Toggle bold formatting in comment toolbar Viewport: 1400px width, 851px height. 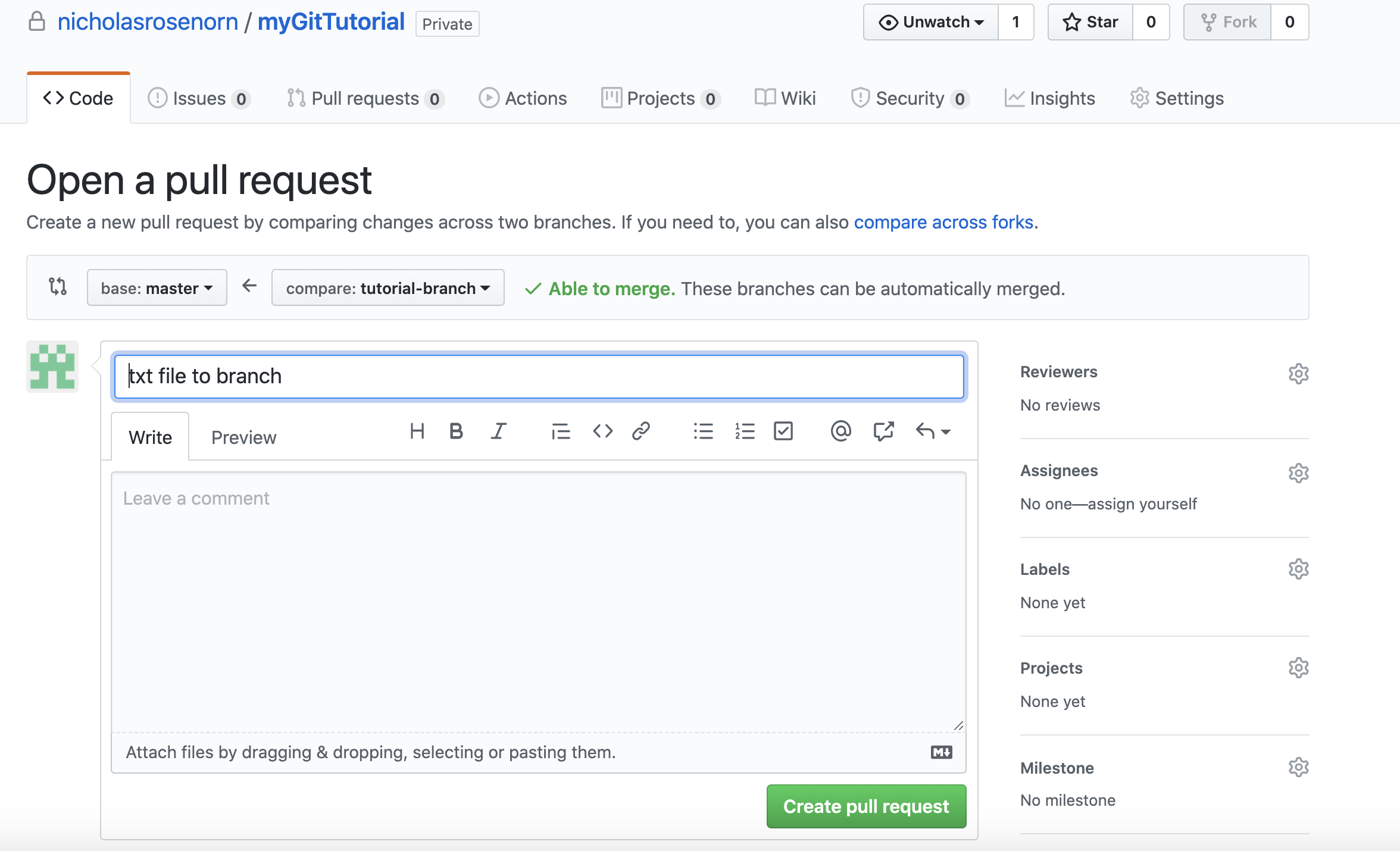click(x=456, y=431)
